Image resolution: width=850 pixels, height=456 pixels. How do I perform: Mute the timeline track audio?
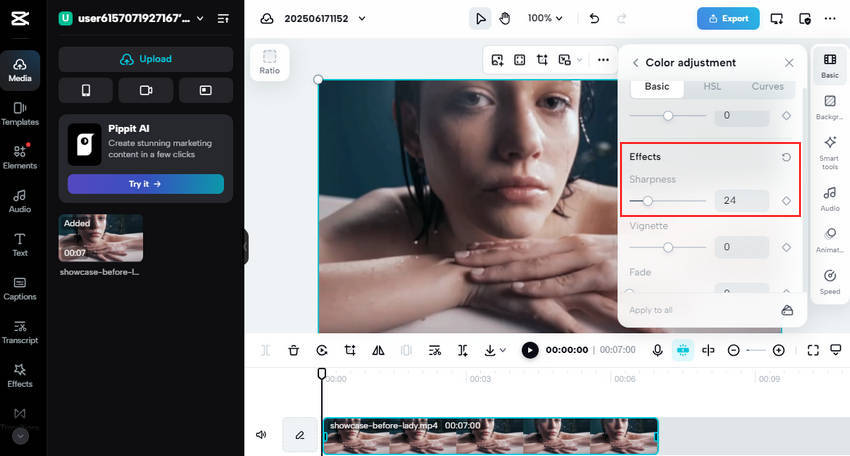click(261, 435)
